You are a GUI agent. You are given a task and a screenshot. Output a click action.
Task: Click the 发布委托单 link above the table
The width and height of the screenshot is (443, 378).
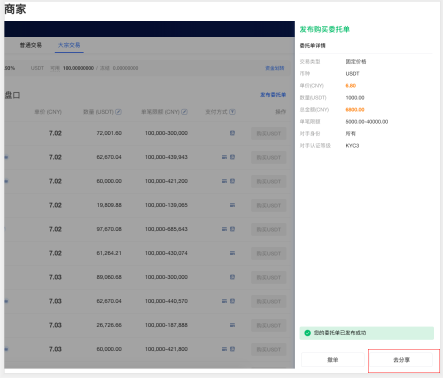(273, 95)
